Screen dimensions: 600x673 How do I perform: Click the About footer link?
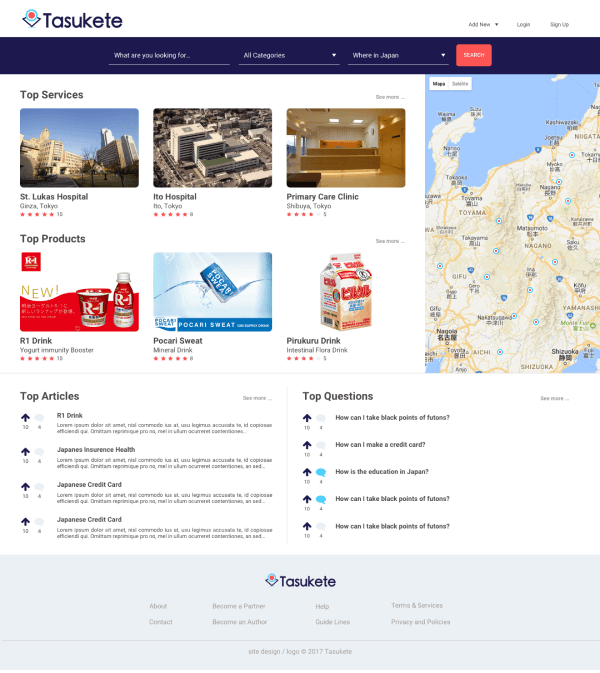click(x=158, y=606)
